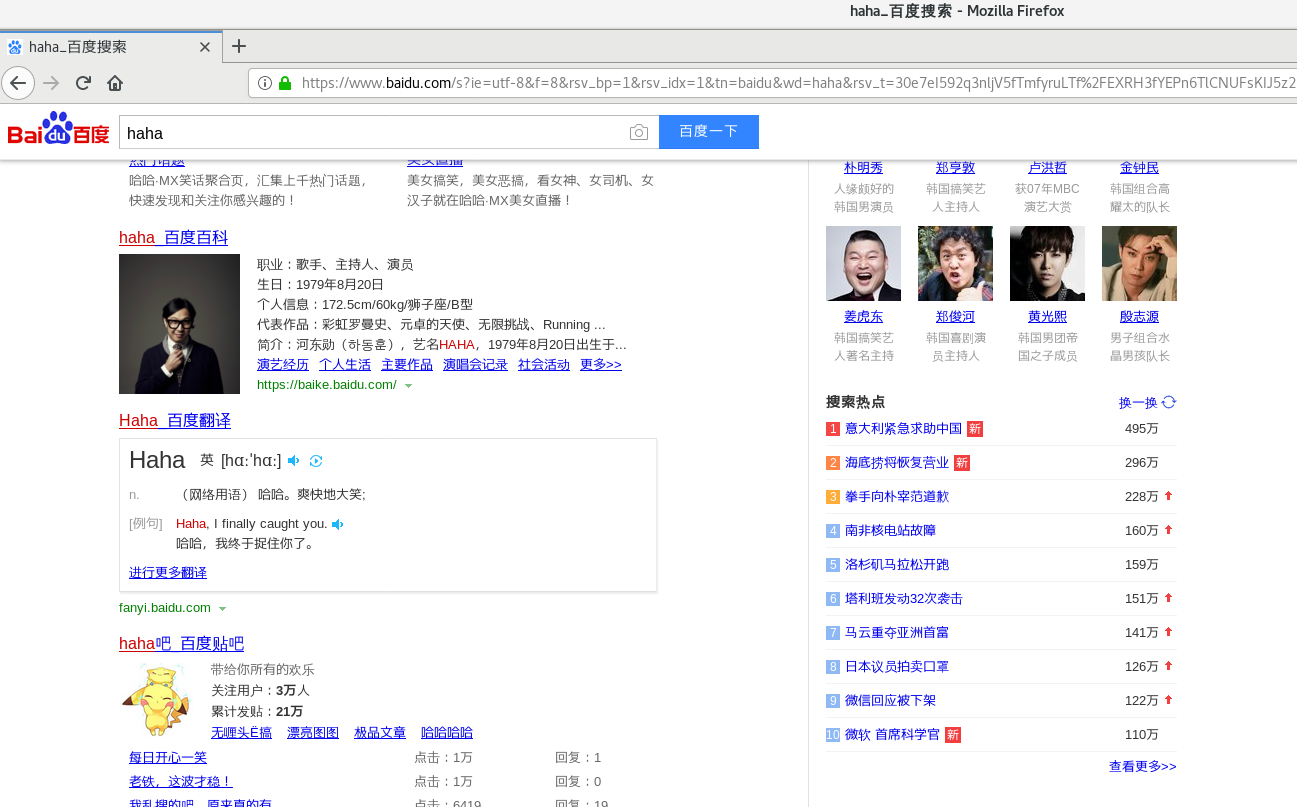Play pronunciation of Haha in translation card
1297x807 pixels.
pyautogui.click(x=293, y=461)
